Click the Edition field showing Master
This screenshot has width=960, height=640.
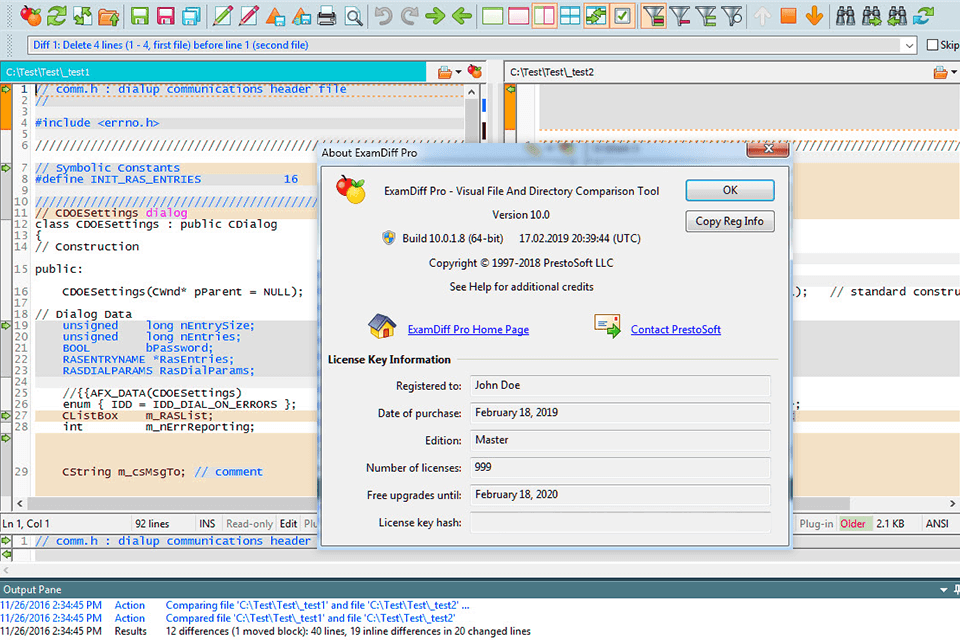pos(620,440)
